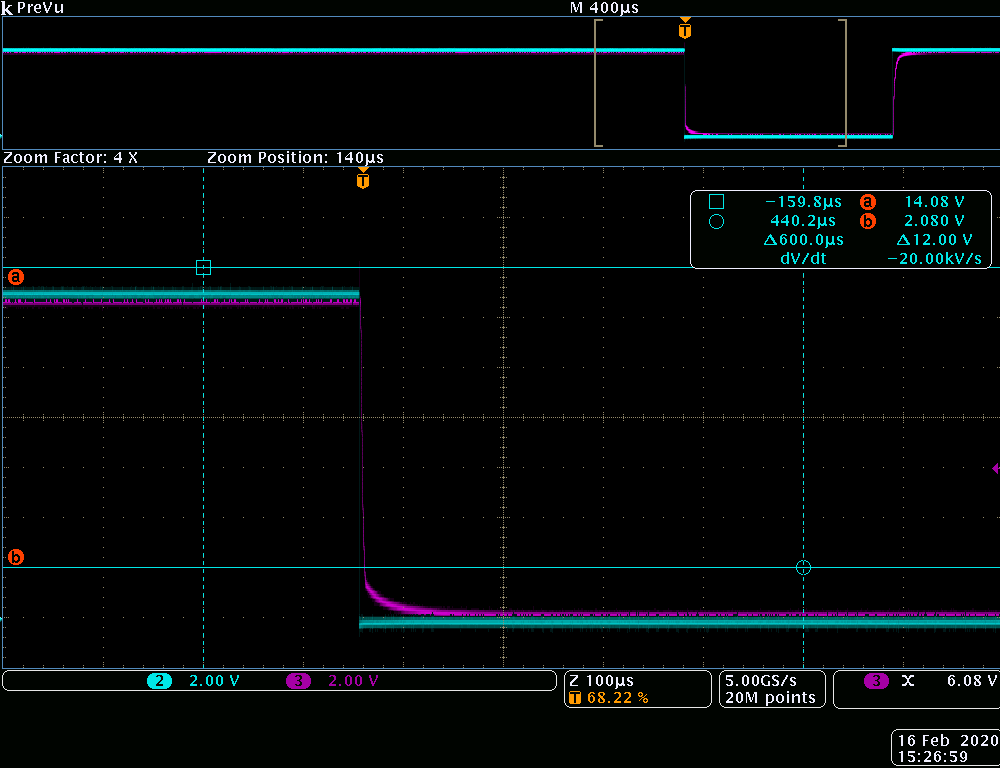The image size is (1000, 768).
Task: Select the circle cursor handle on waveform
Action: [x=803, y=568]
